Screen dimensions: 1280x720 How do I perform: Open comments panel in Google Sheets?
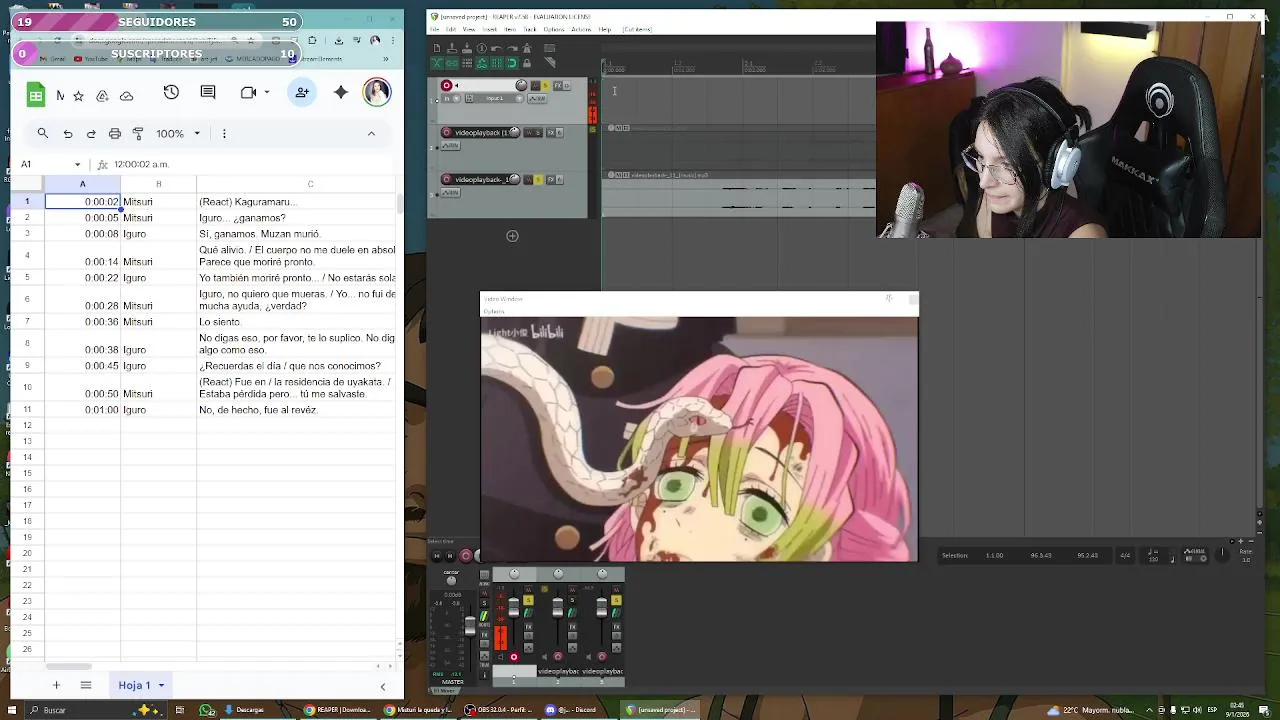click(208, 92)
